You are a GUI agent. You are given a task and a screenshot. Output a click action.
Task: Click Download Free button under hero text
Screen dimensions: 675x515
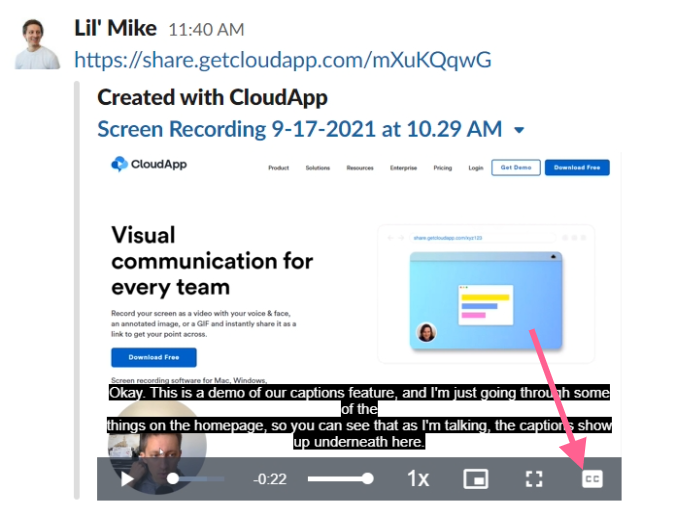154,357
